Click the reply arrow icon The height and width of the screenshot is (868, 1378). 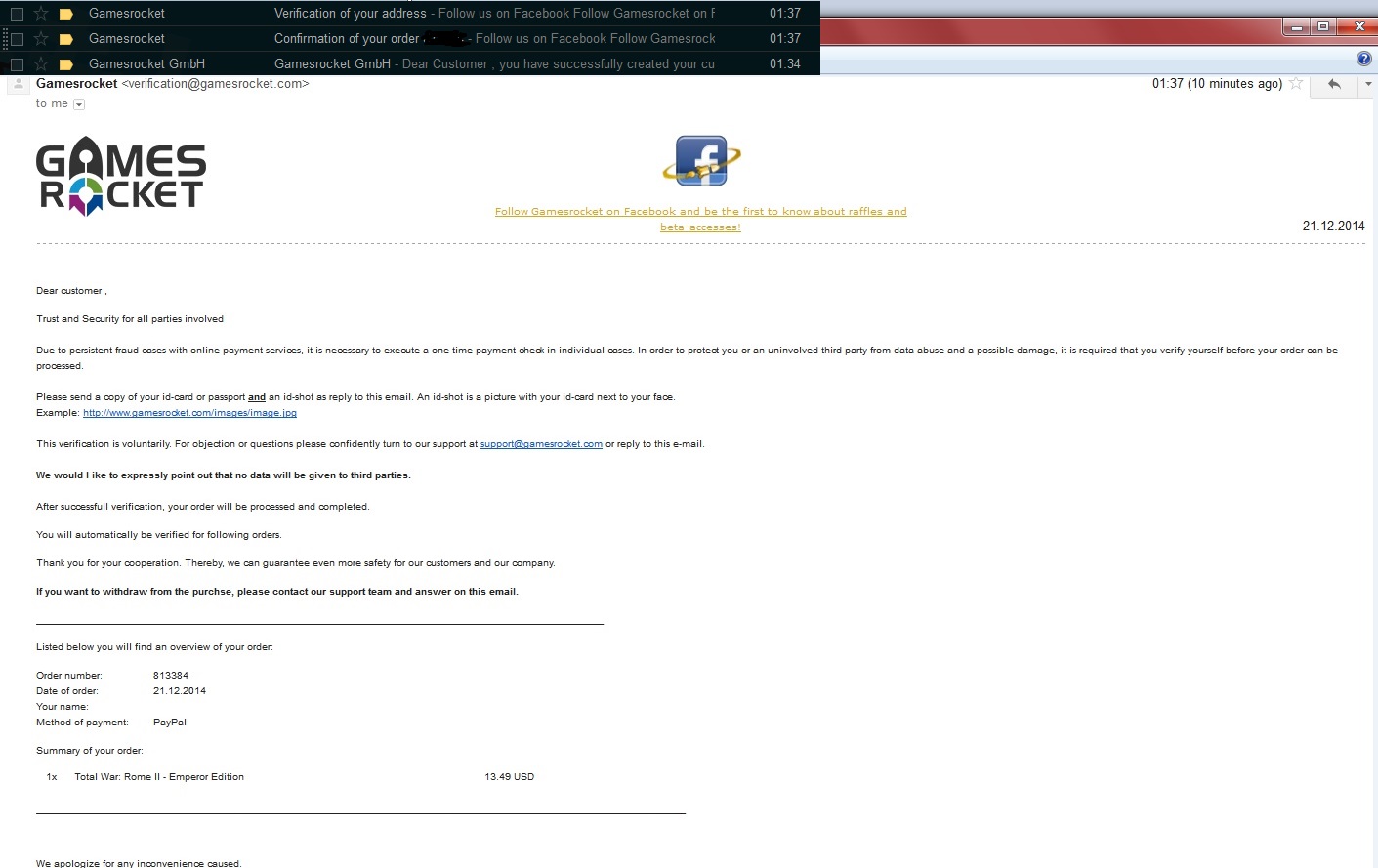point(1334,84)
